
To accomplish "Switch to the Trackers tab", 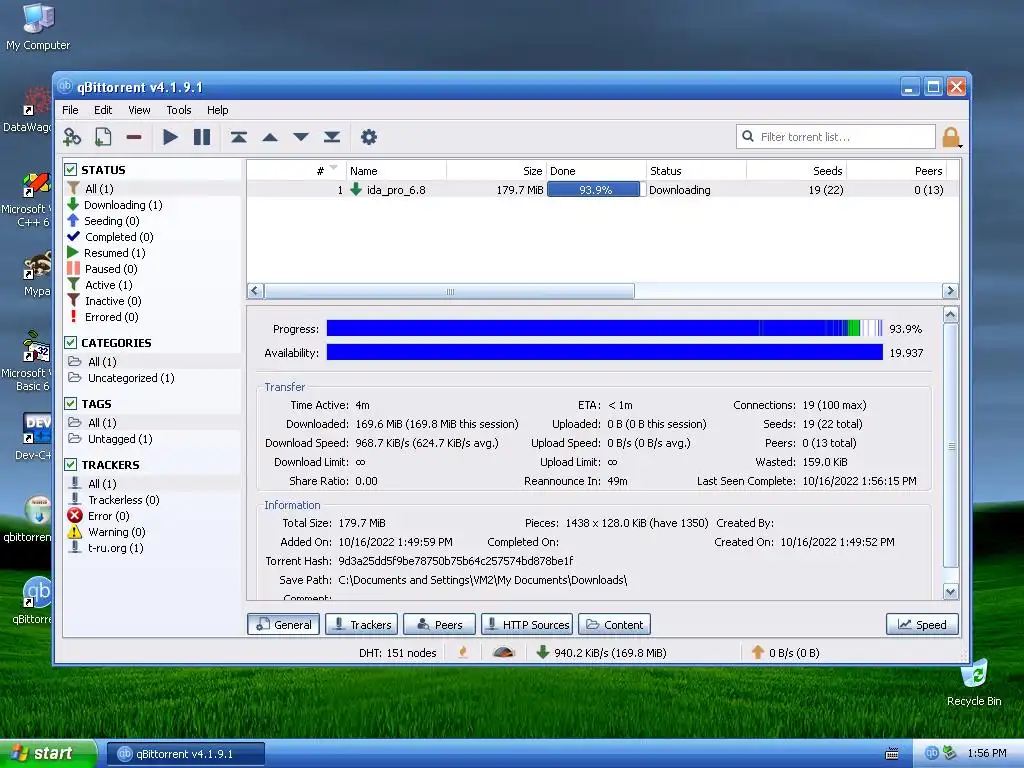I will [x=362, y=624].
